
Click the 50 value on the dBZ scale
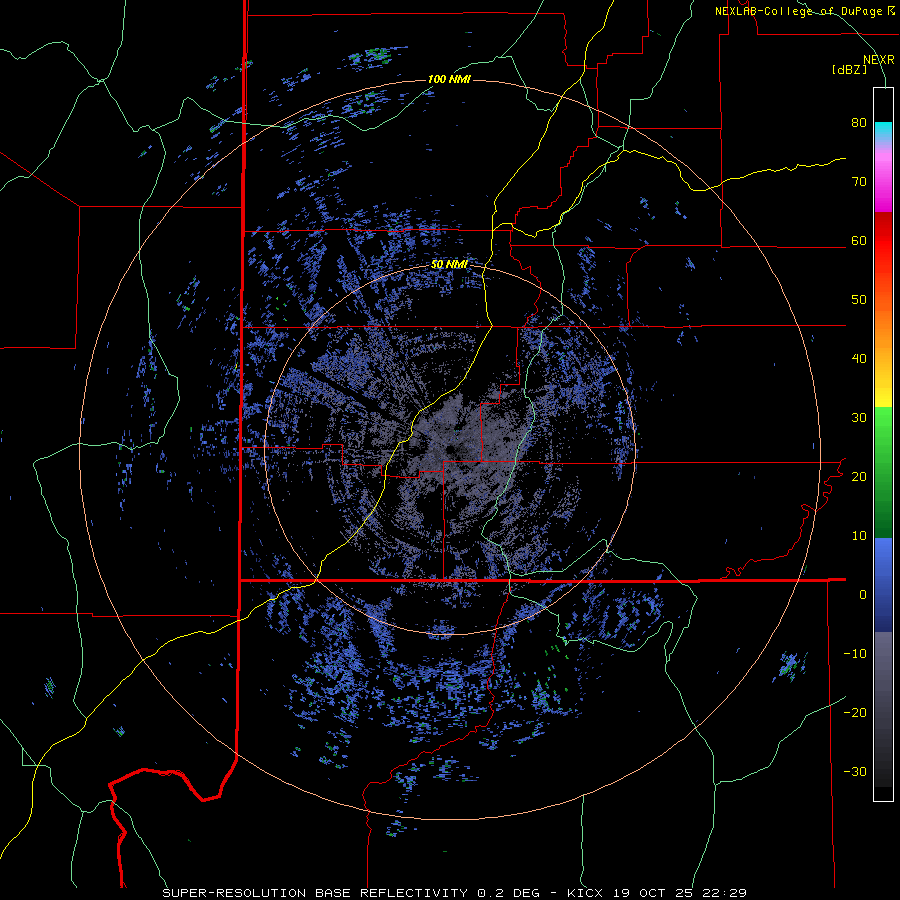tap(859, 300)
